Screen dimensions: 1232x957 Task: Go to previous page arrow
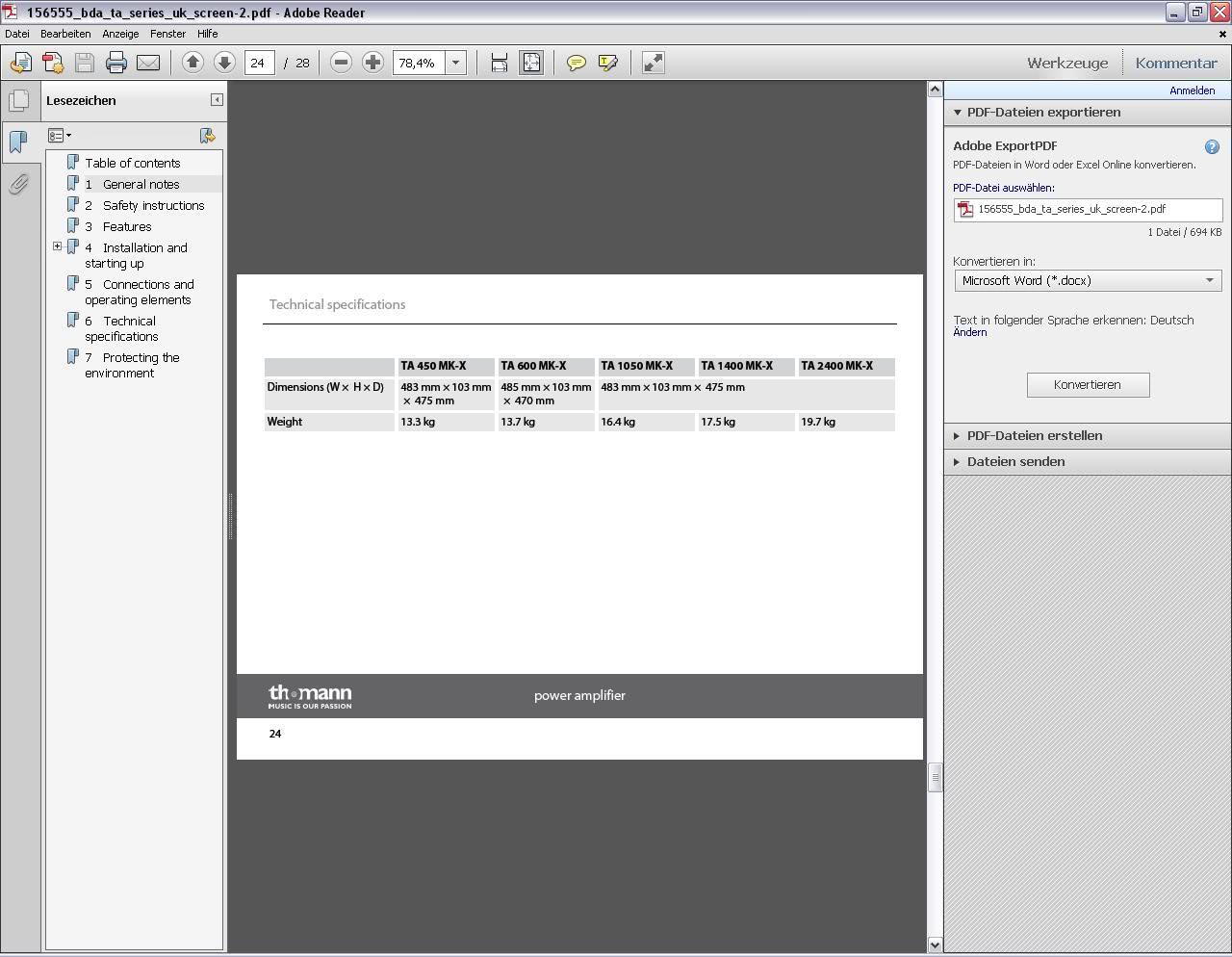[x=192, y=63]
